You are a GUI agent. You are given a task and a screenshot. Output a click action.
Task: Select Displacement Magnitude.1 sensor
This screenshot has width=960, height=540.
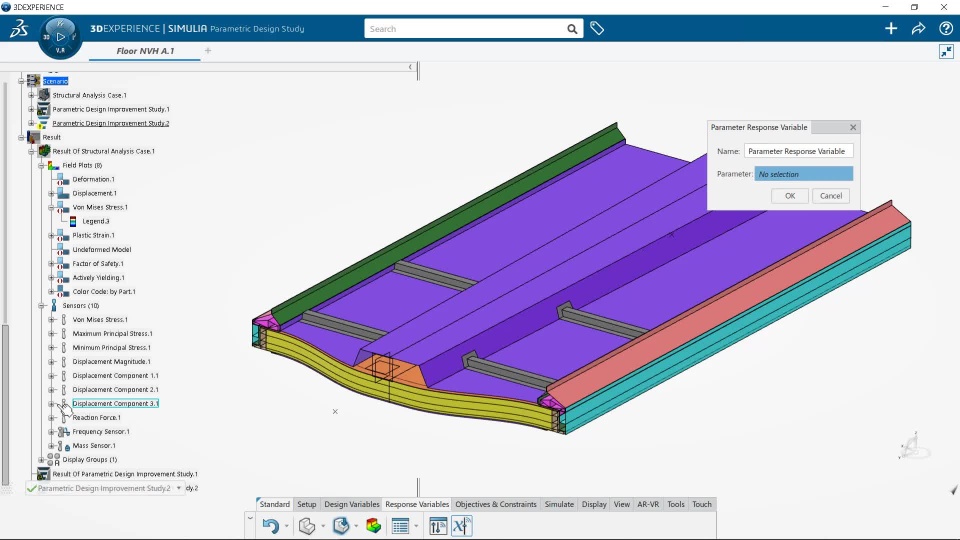(x=111, y=362)
